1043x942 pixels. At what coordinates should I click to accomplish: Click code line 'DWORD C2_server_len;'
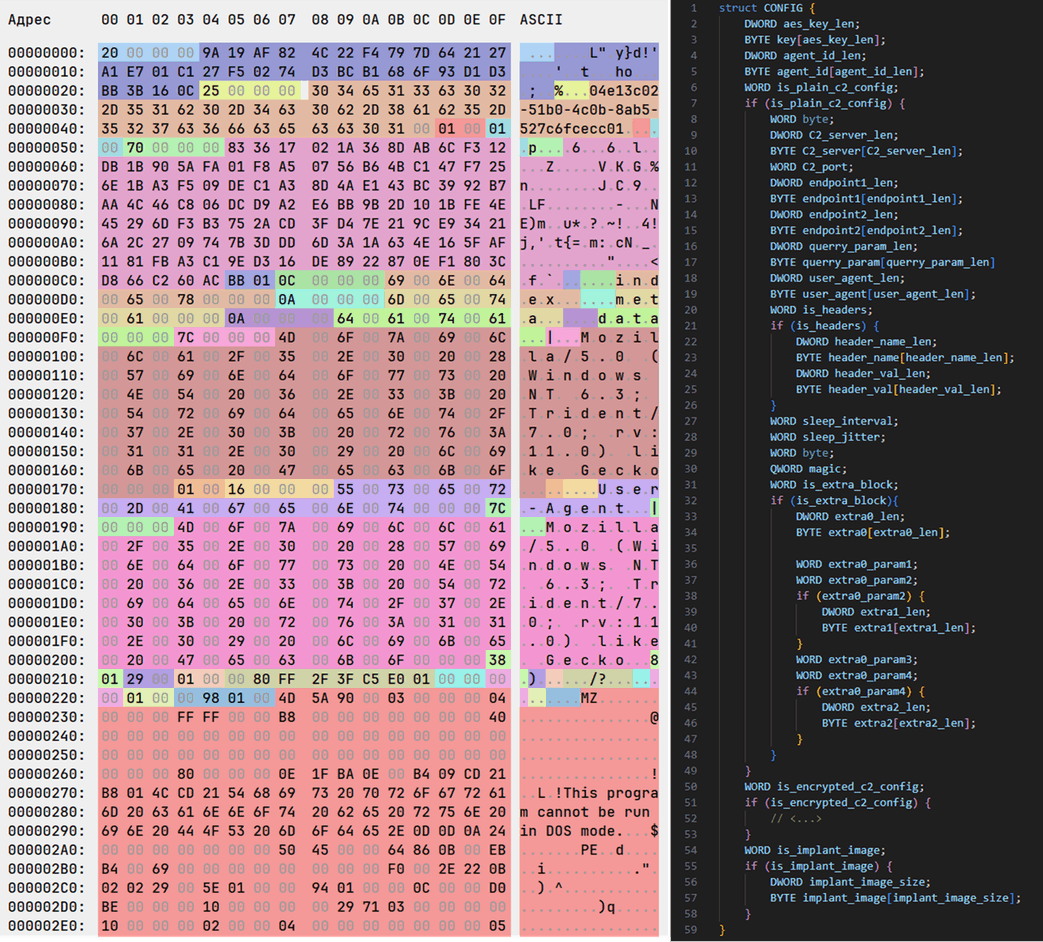click(x=833, y=135)
